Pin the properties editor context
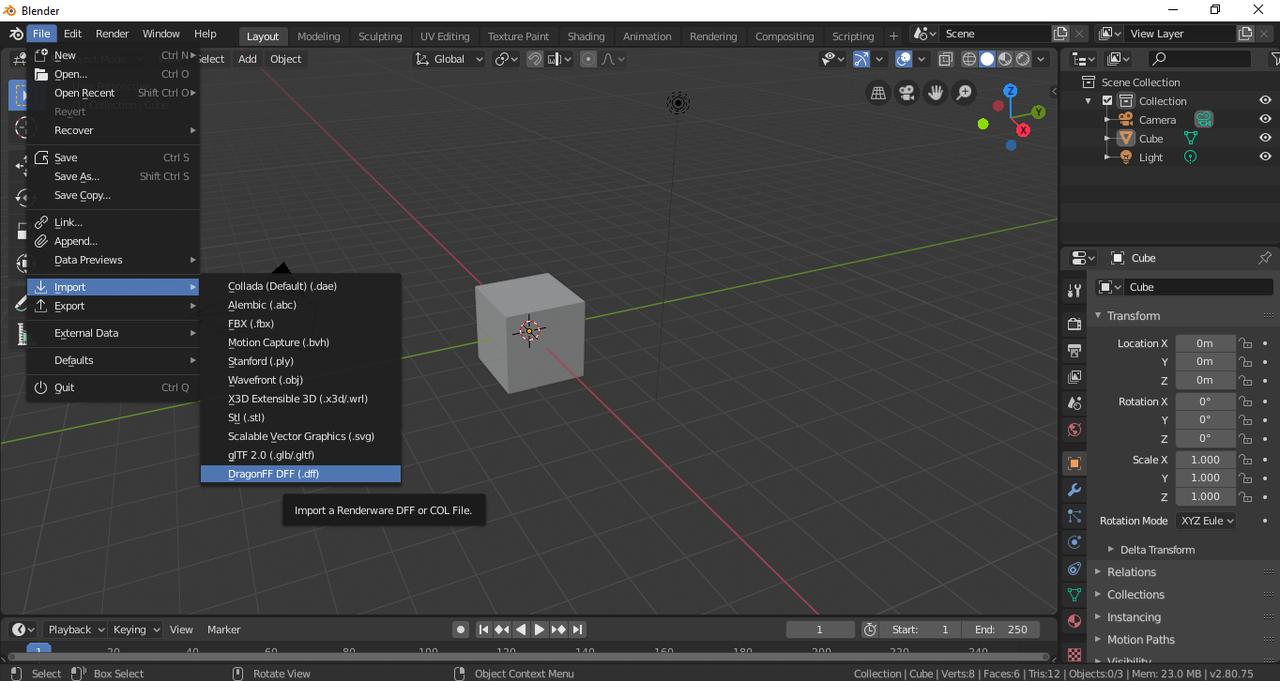 click(1264, 258)
